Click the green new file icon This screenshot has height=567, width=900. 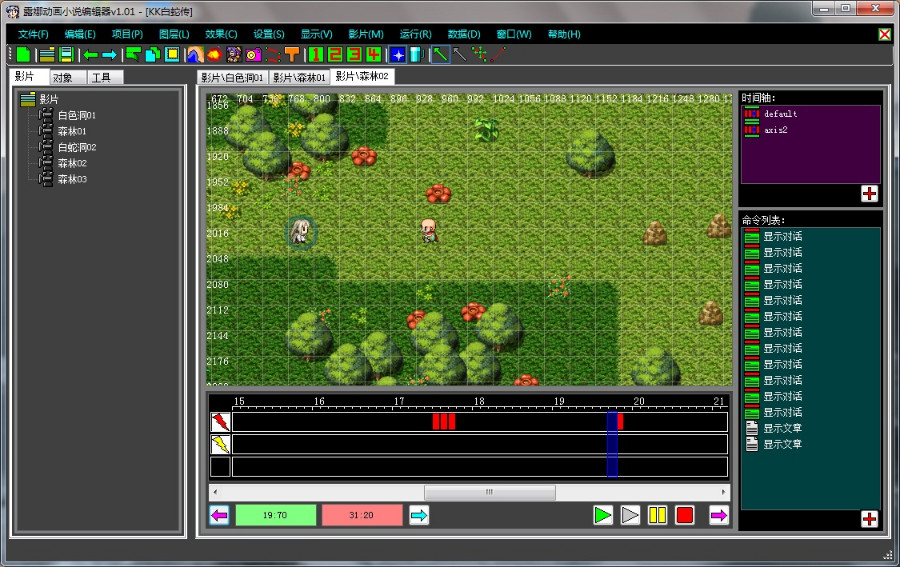coord(24,55)
